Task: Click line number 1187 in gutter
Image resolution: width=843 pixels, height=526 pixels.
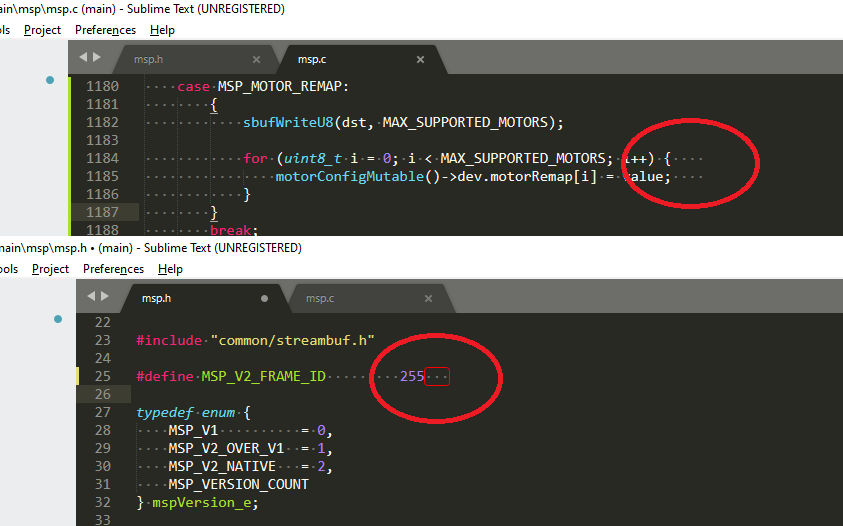Action: (102, 212)
